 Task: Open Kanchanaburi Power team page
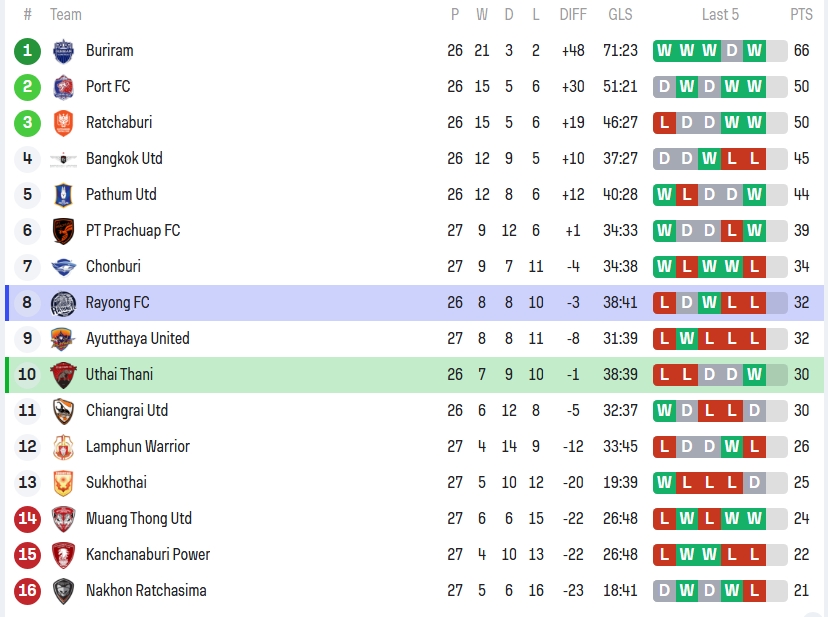tap(147, 555)
